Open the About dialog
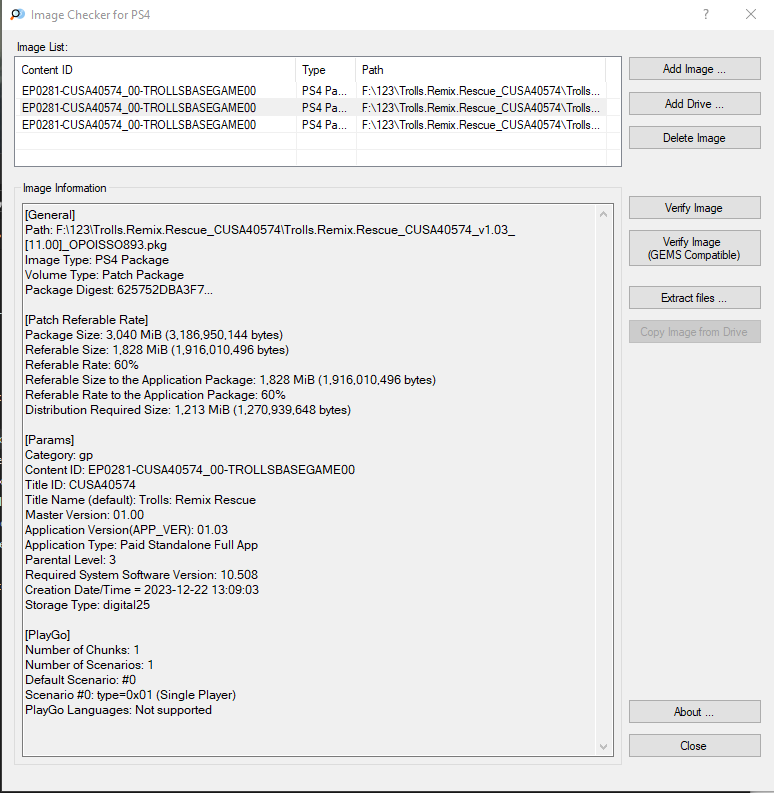The height and width of the screenshot is (793, 774). [694, 712]
